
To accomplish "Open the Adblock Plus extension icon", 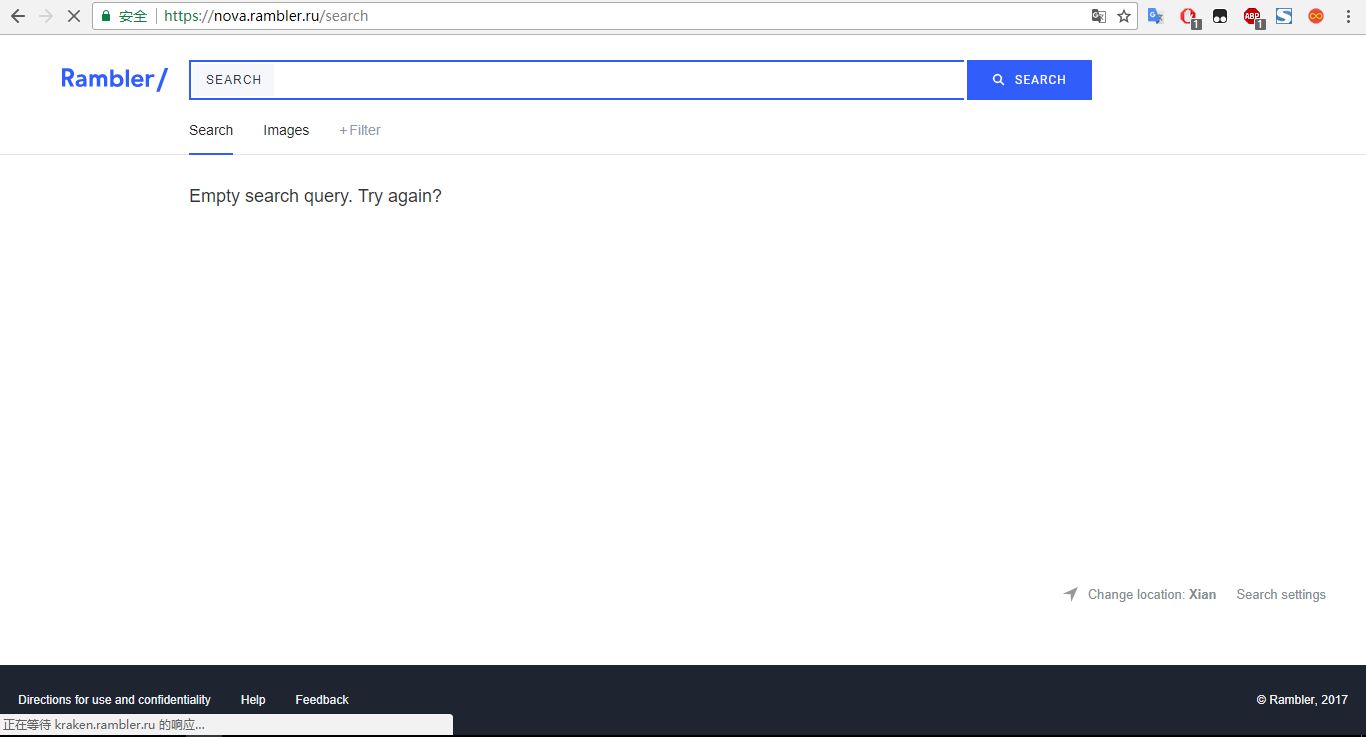I will tap(1252, 16).
